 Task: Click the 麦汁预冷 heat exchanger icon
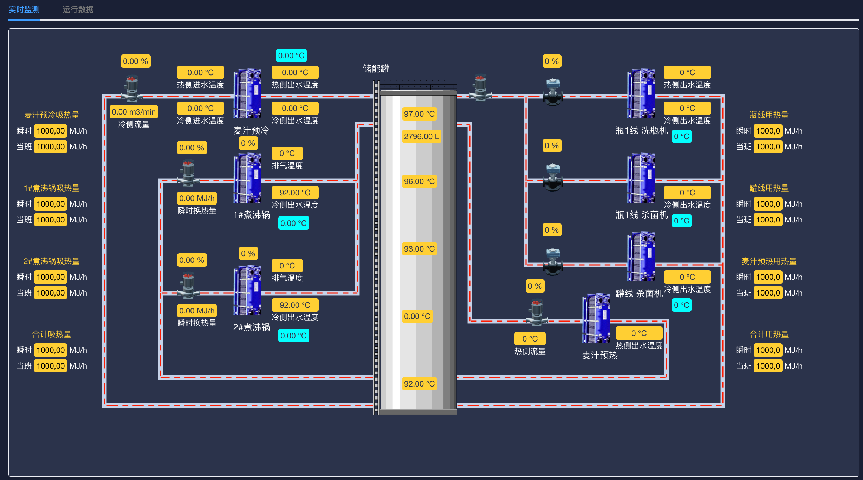pyautogui.click(x=247, y=95)
